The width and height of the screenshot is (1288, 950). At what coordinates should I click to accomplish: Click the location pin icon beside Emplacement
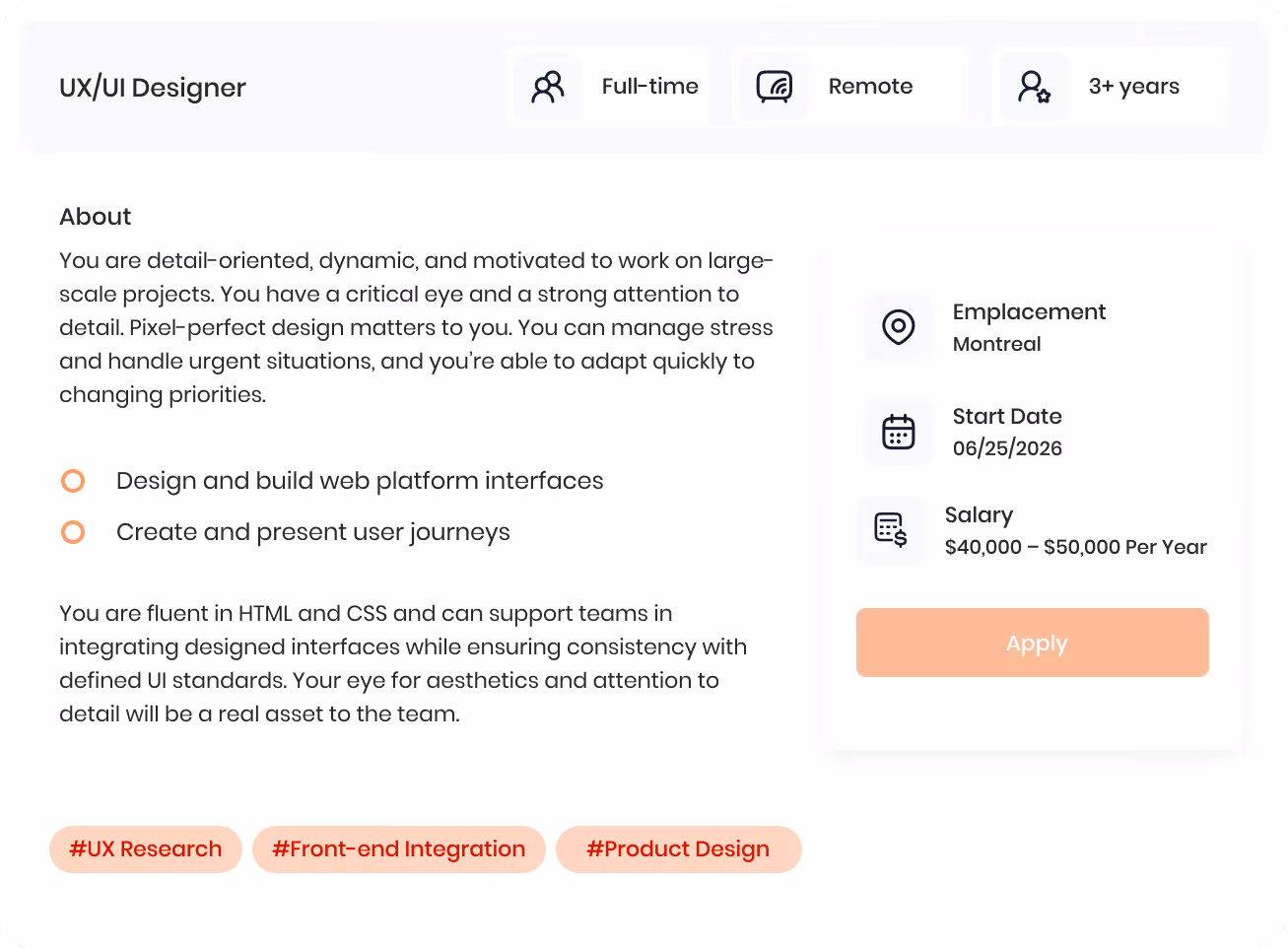tap(899, 327)
